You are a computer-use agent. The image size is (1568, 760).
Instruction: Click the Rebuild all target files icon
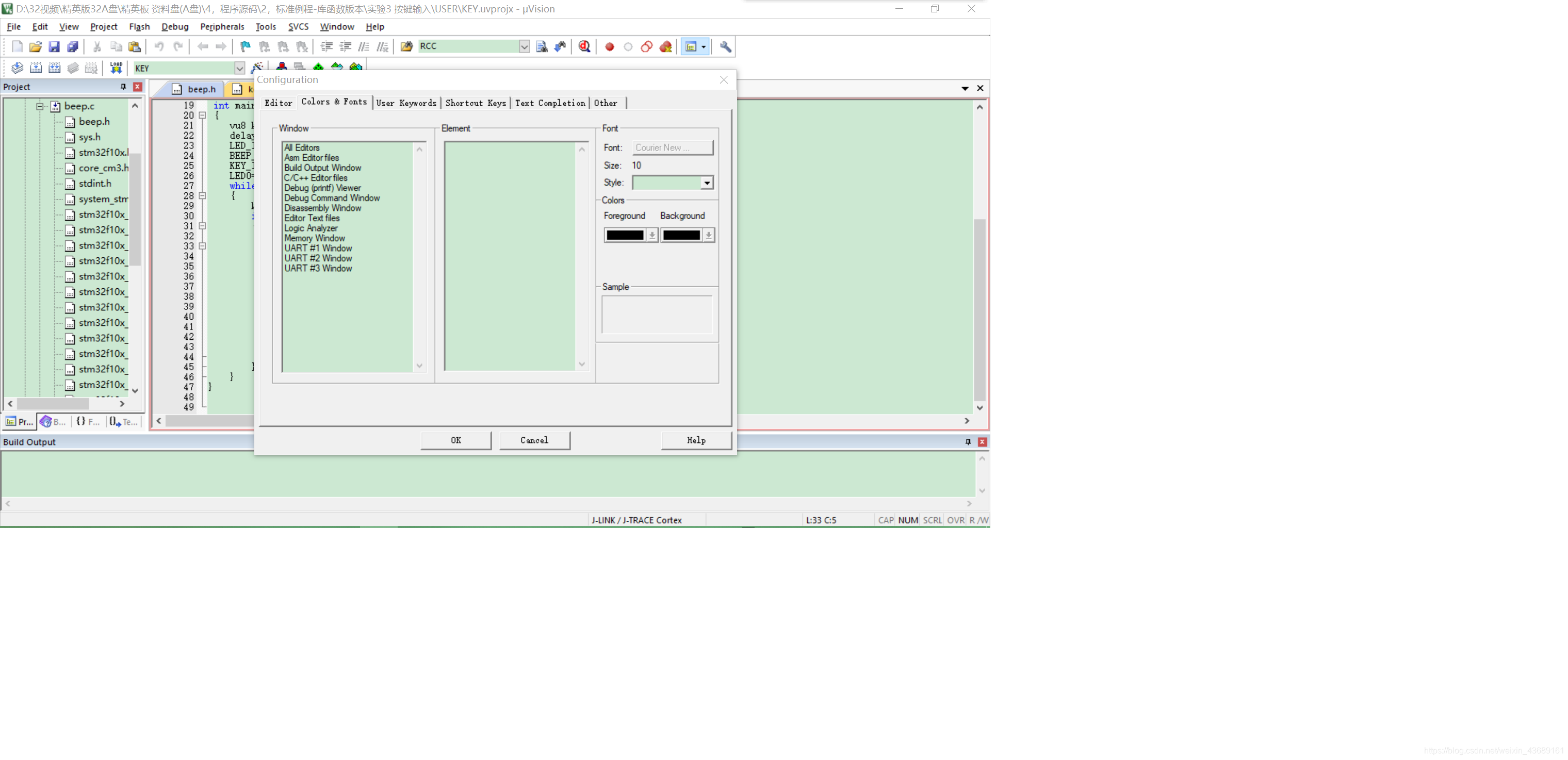point(55,68)
